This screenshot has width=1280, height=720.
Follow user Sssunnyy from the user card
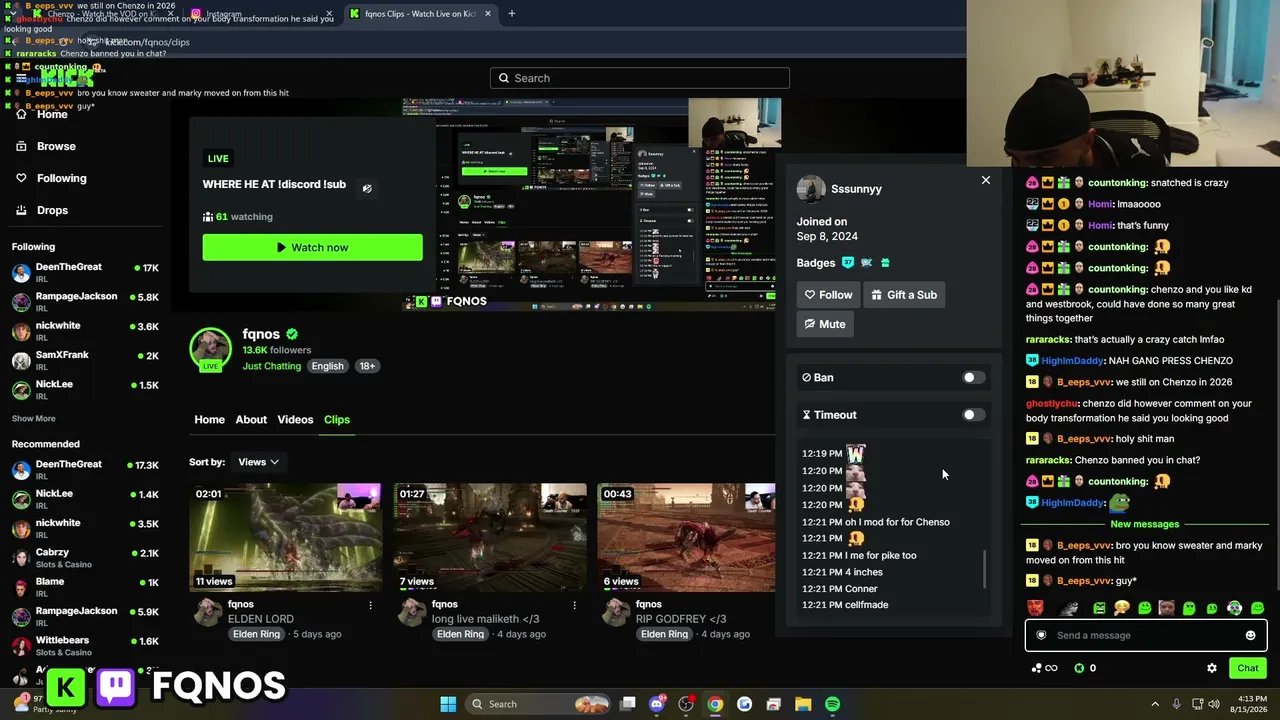(829, 295)
